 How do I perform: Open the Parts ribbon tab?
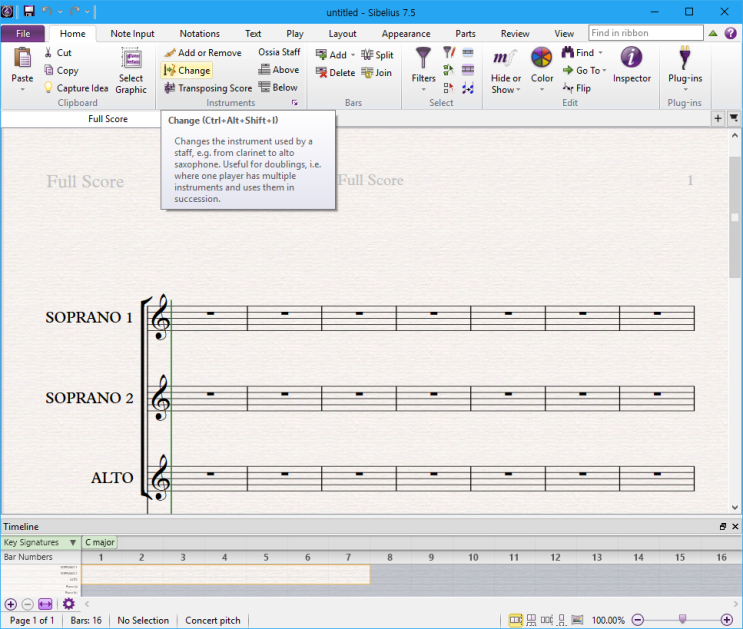(465, 34)
